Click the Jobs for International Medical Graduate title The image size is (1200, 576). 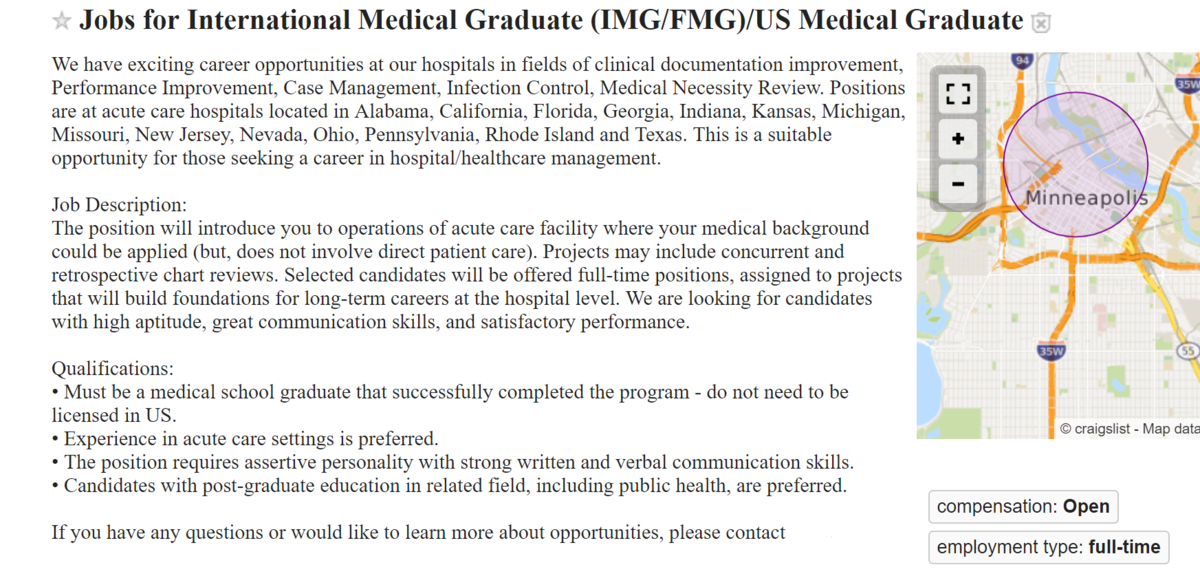pos(551,21)
